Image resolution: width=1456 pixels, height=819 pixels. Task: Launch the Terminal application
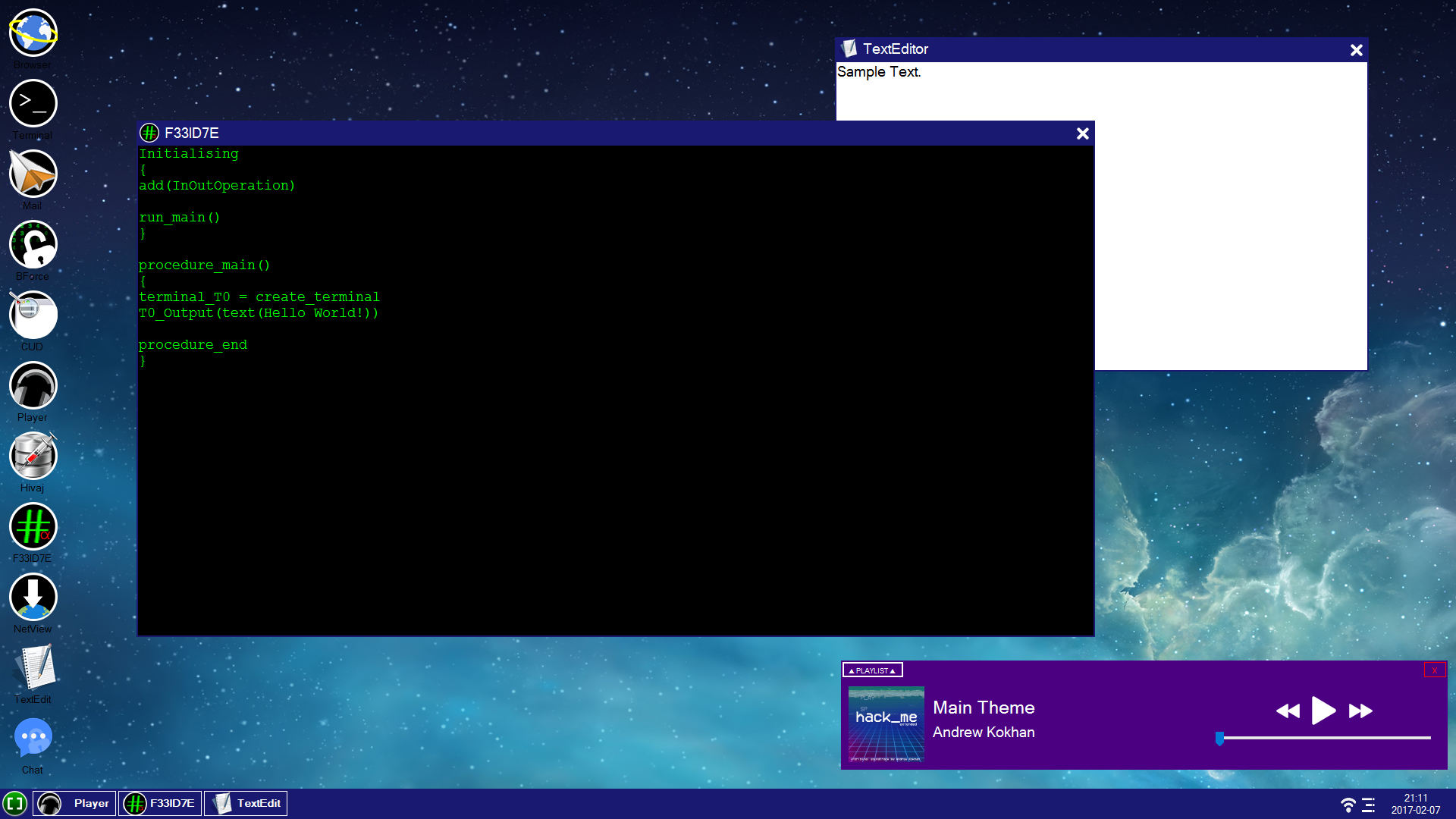coord(33,102)
